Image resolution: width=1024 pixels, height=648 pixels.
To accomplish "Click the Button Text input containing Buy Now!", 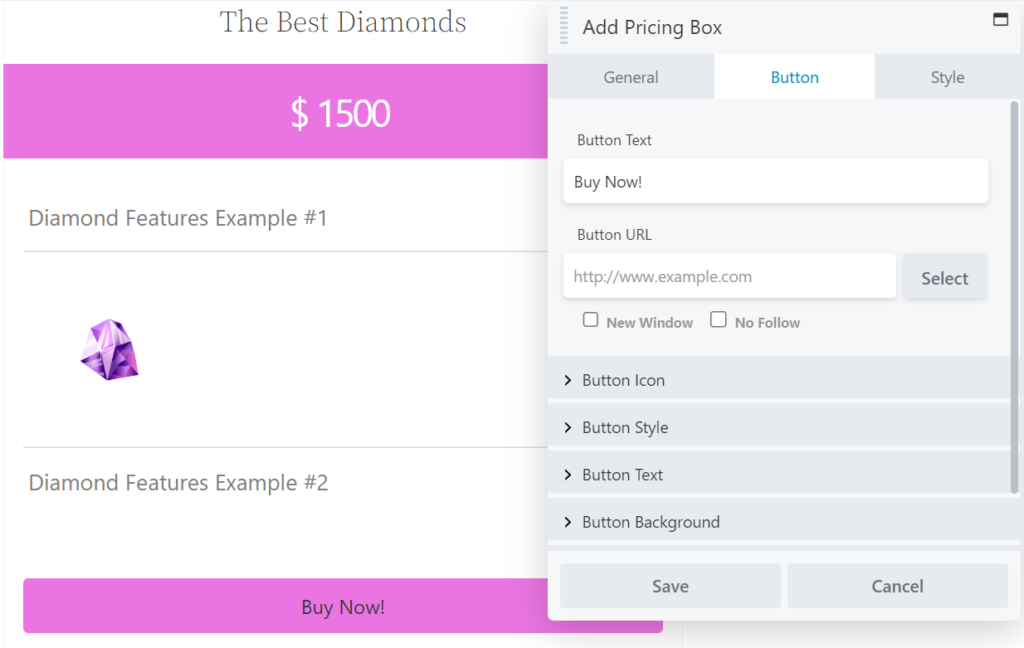I will pyautogui.click(x=775, y=181).
